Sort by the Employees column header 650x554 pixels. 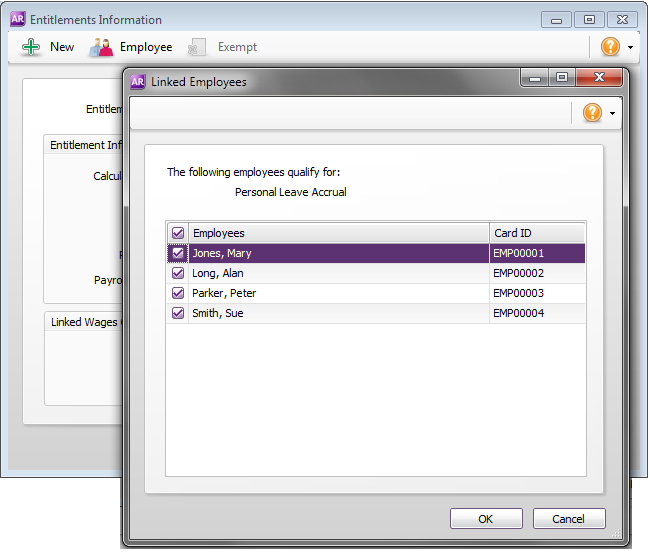click(x=338, y=233)
